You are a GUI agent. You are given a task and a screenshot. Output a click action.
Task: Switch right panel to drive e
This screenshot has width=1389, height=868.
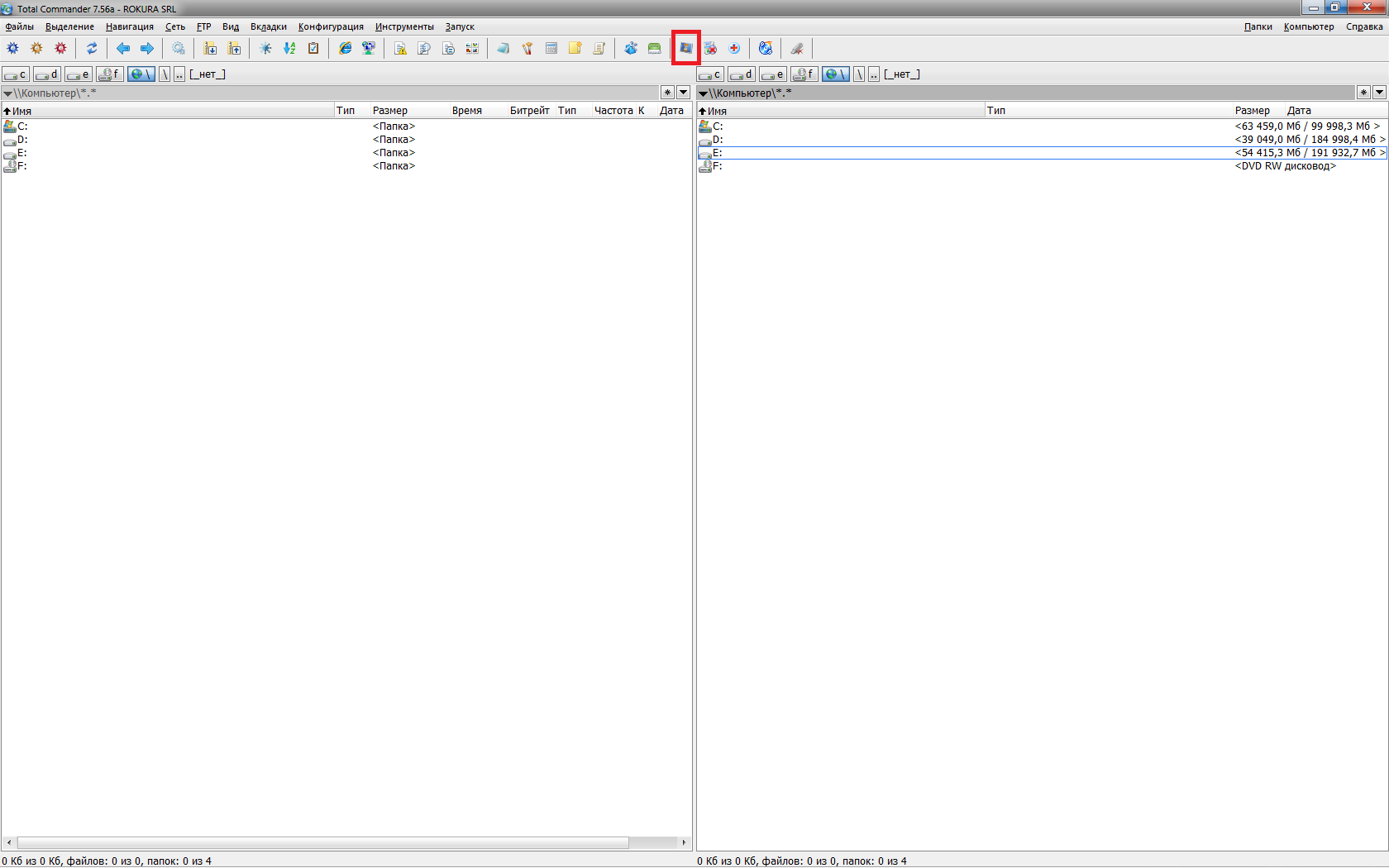click(x=773, y=74)
